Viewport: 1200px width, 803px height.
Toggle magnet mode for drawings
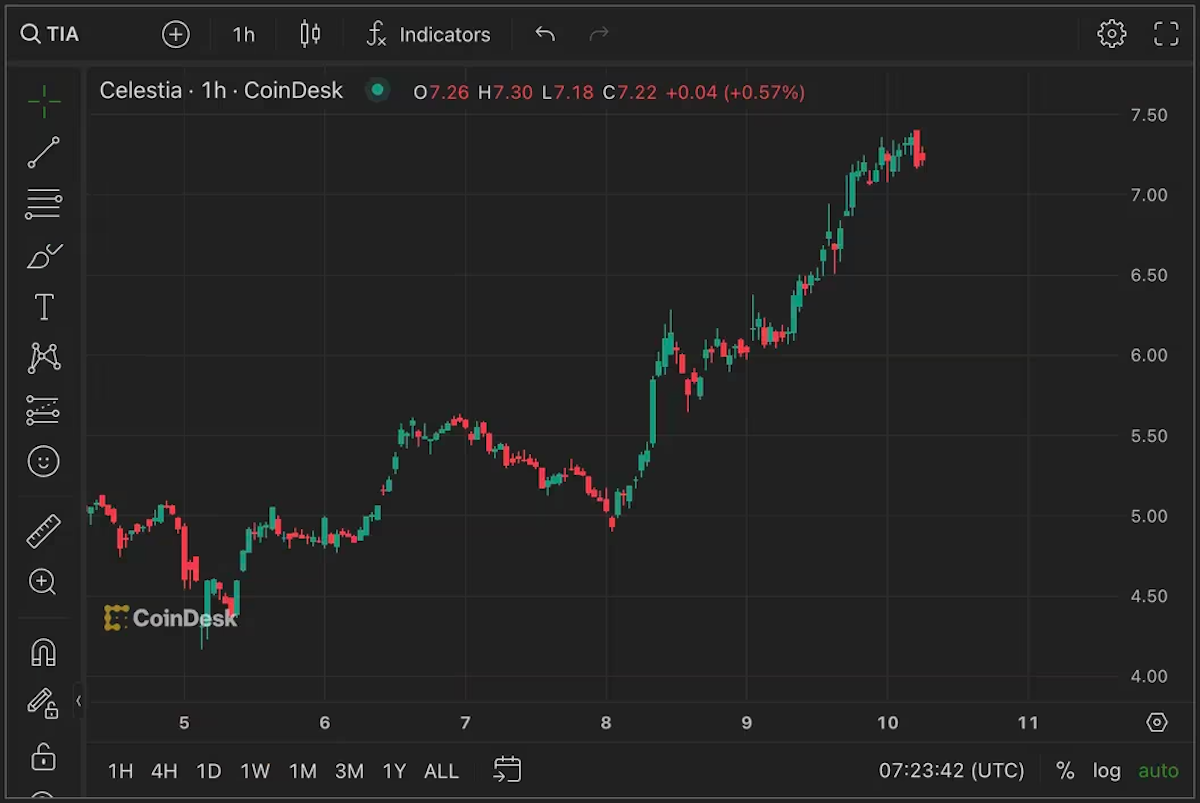[x=43, y=652]
